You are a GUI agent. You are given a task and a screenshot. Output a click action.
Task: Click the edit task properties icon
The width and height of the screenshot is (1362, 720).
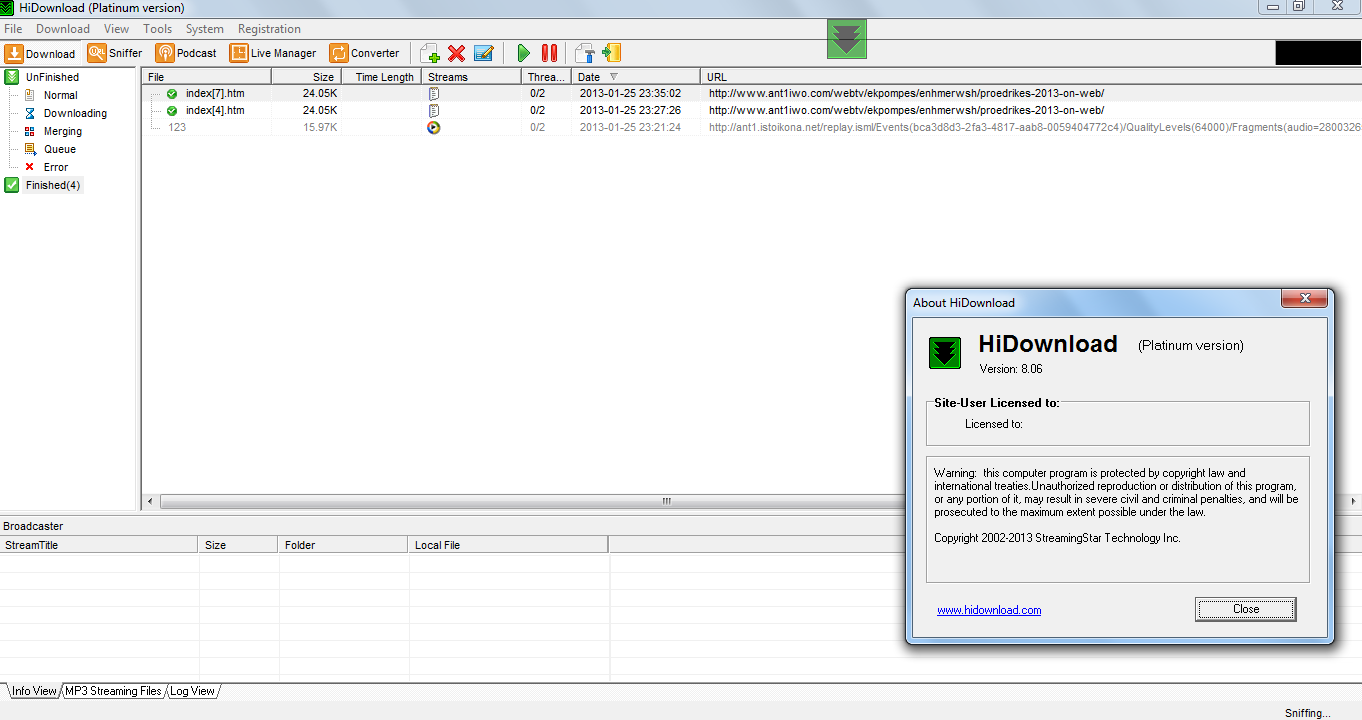pyautogui.click(x=484, y=53)
